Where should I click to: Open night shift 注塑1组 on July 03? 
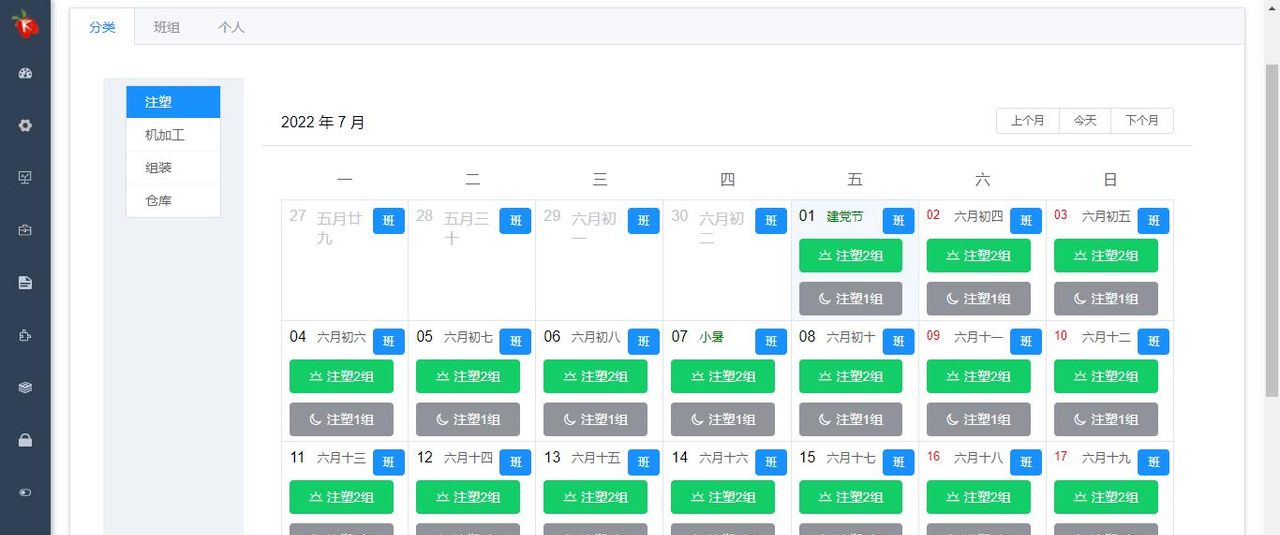pyautogui.click(x=1106, y=298)
